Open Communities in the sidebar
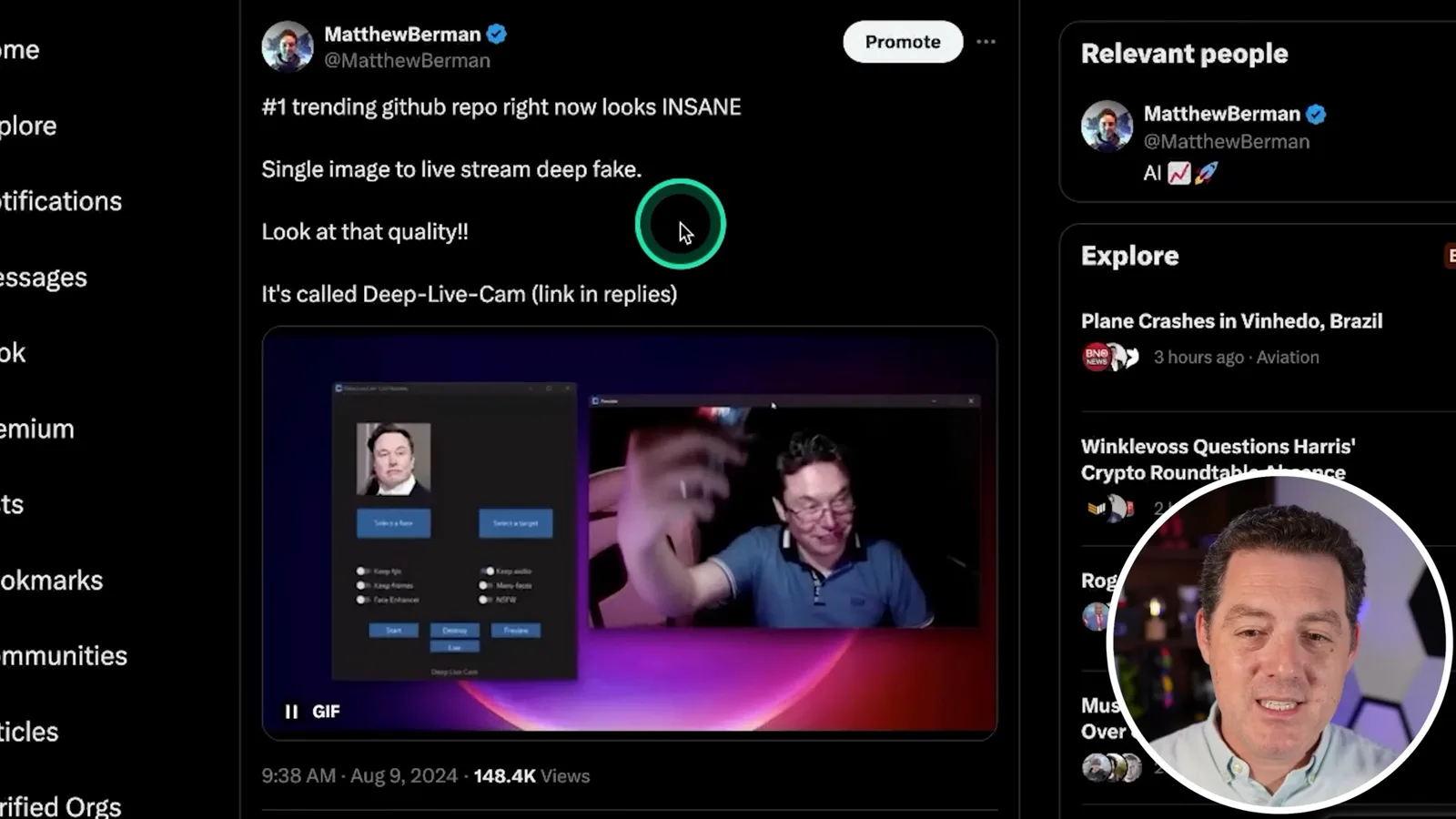Screen dimensions: 1456x819 point(63,656)
